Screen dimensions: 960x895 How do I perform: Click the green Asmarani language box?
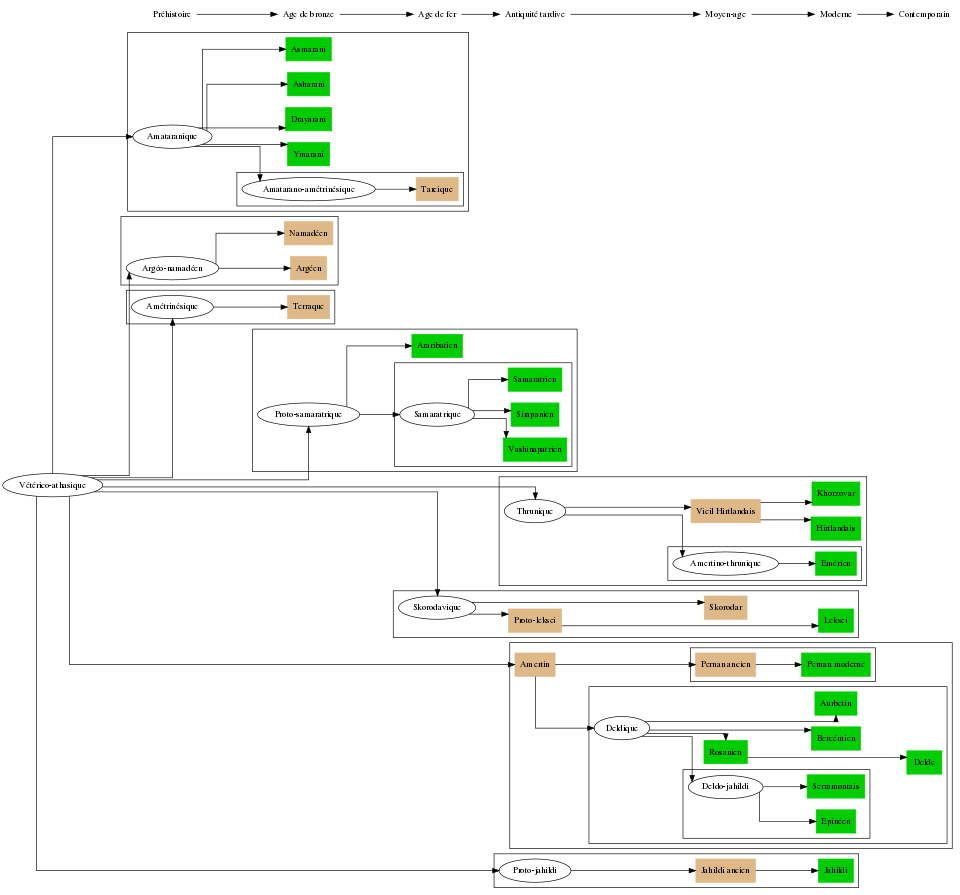[x=308, y=48]
